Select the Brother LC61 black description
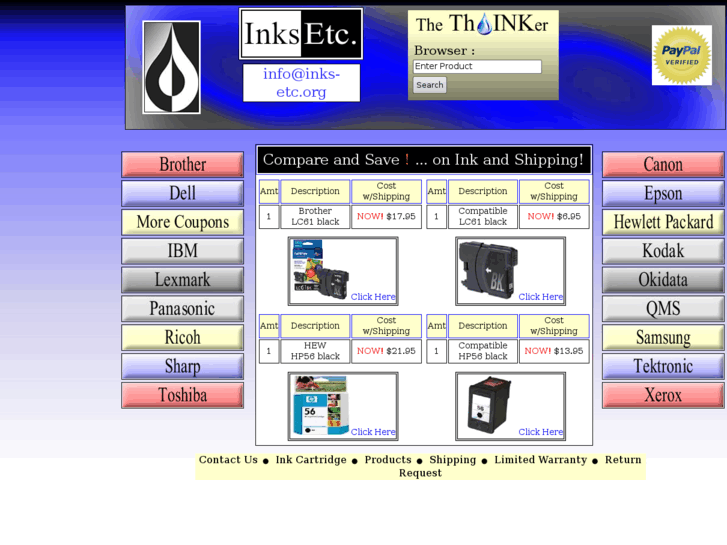Screen dimensions: 727x545 pyautogui.click(x=315, y=217)
